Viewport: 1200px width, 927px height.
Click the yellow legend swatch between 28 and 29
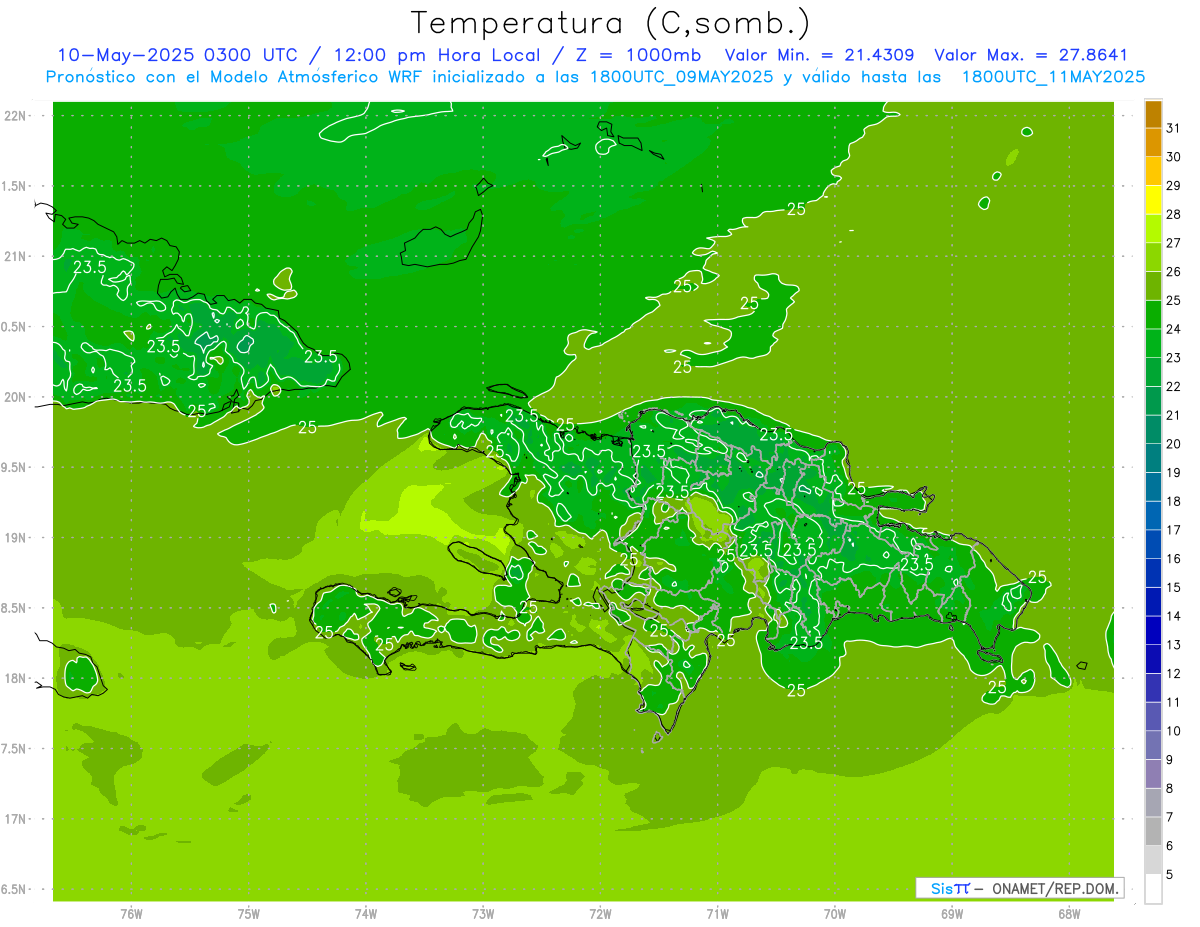pos(1153,200)
